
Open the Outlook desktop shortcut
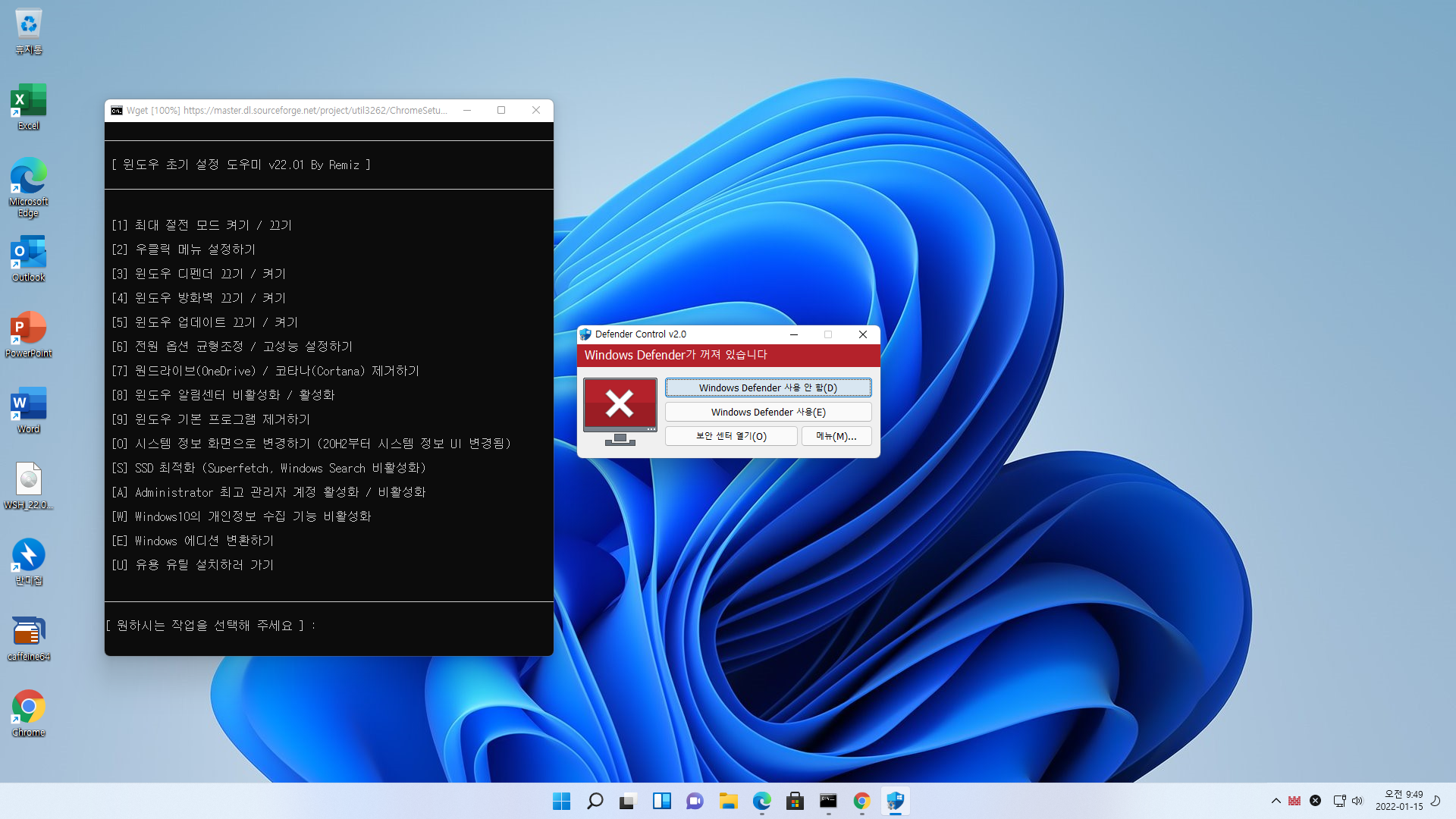[x=29, y=259]
